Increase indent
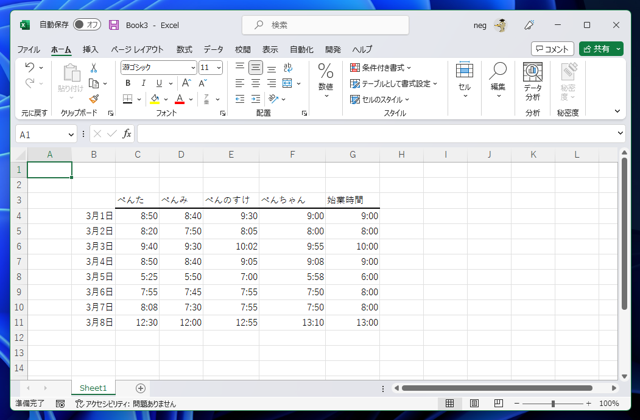Screen dimensions: 640x420 (256, 99)
